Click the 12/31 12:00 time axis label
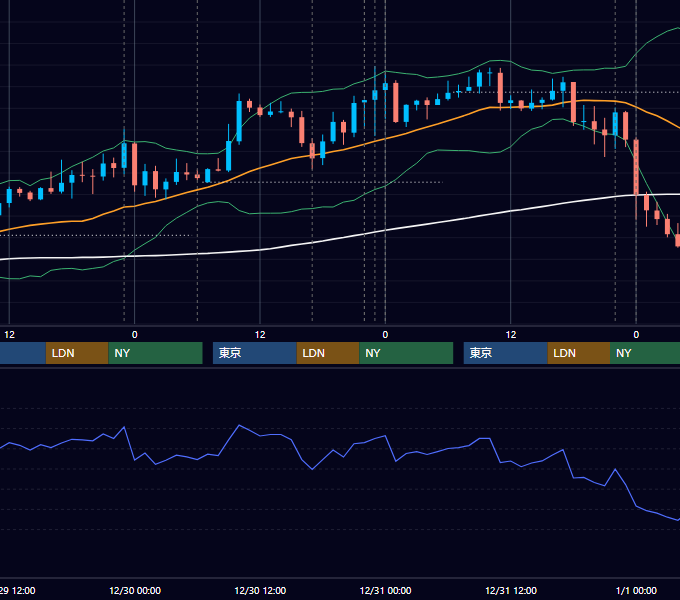This screenshot has height=600, width=680. [x=511, y=590]
